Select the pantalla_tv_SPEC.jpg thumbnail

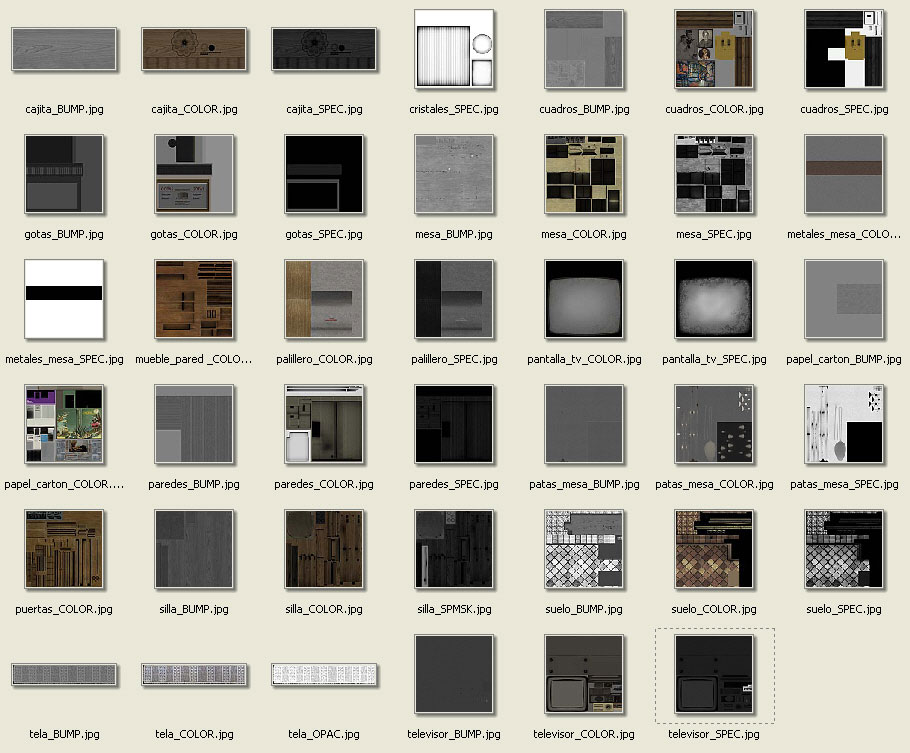click(x=714, y=299)
